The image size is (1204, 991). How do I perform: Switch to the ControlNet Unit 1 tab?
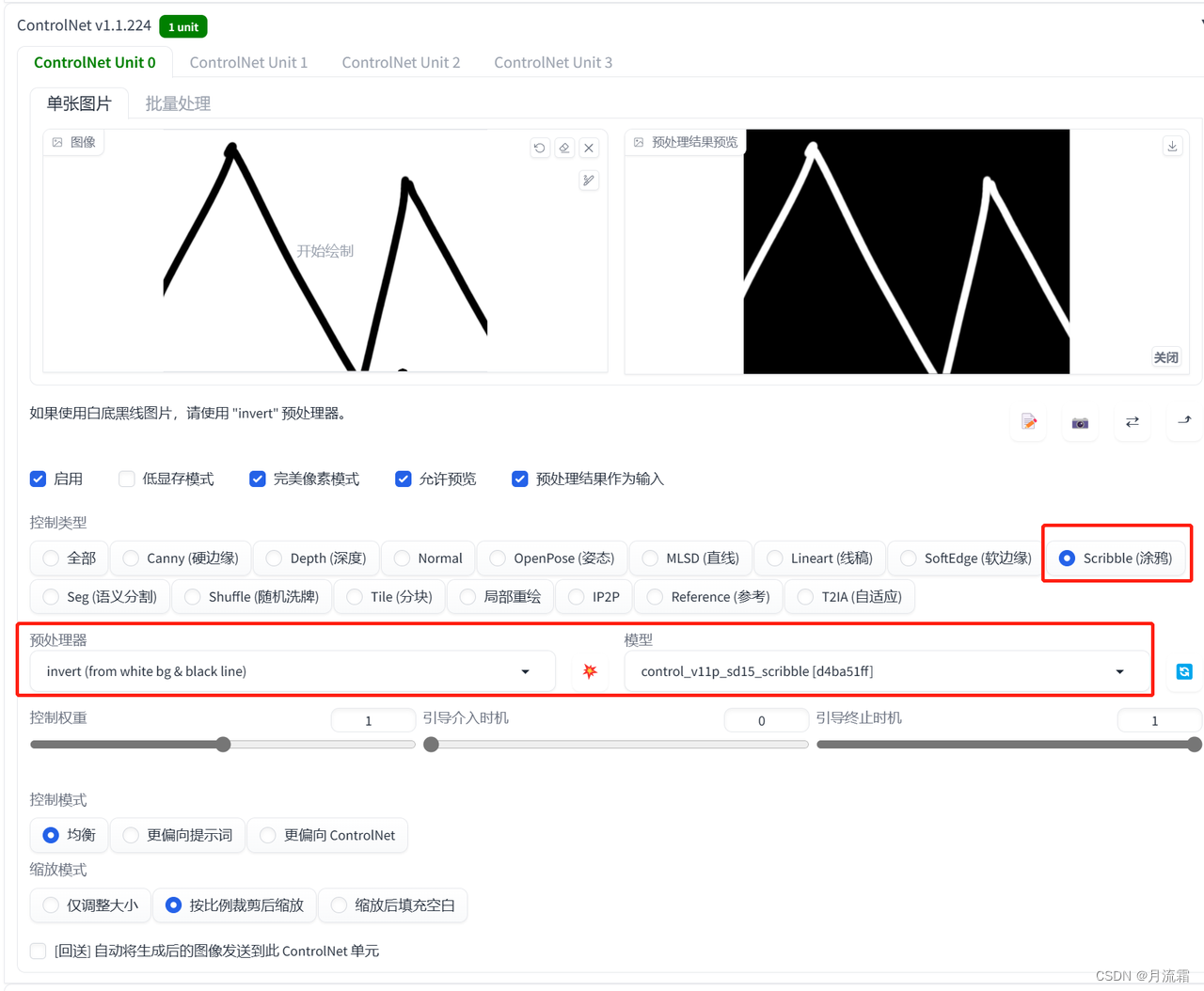tap(248, 62)
